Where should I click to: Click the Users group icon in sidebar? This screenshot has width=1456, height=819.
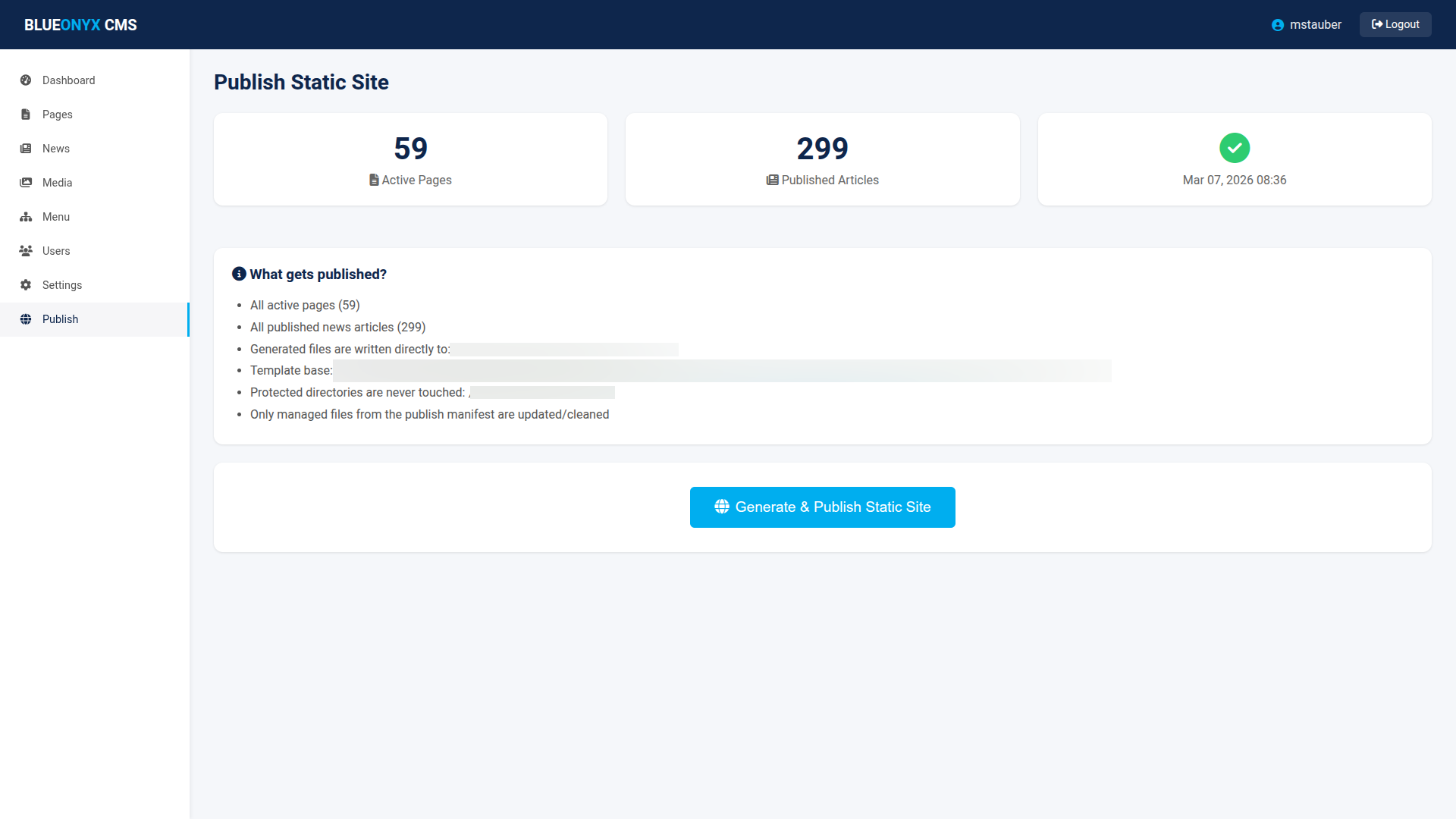tap(26, 251)
